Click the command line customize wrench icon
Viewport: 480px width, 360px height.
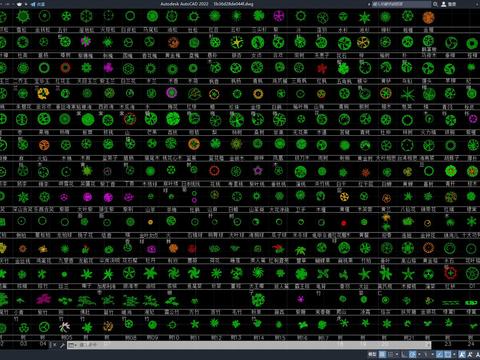point(62,345)
